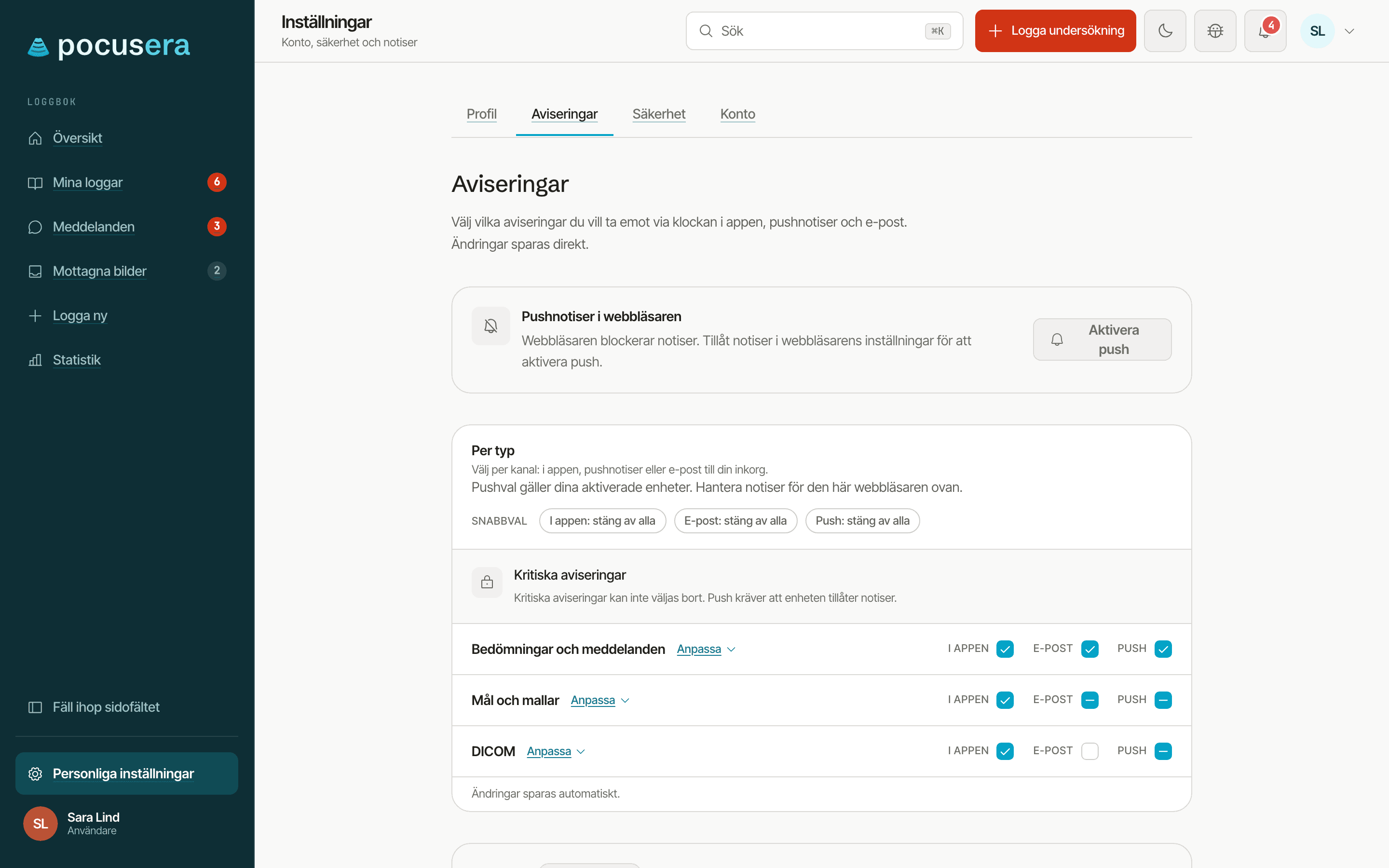Switch to the Säkerhet tab
This screenshot has height=868, width=1389.
click(659, 114)
